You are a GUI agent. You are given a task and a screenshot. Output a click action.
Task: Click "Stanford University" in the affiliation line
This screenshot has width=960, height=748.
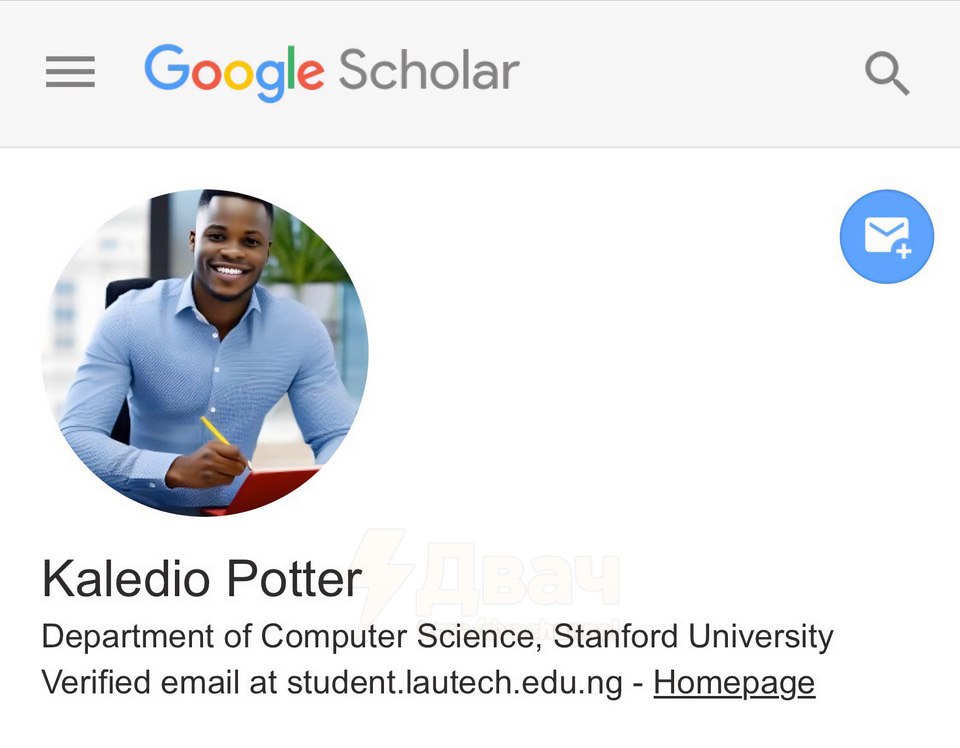[x=693, y=636]
